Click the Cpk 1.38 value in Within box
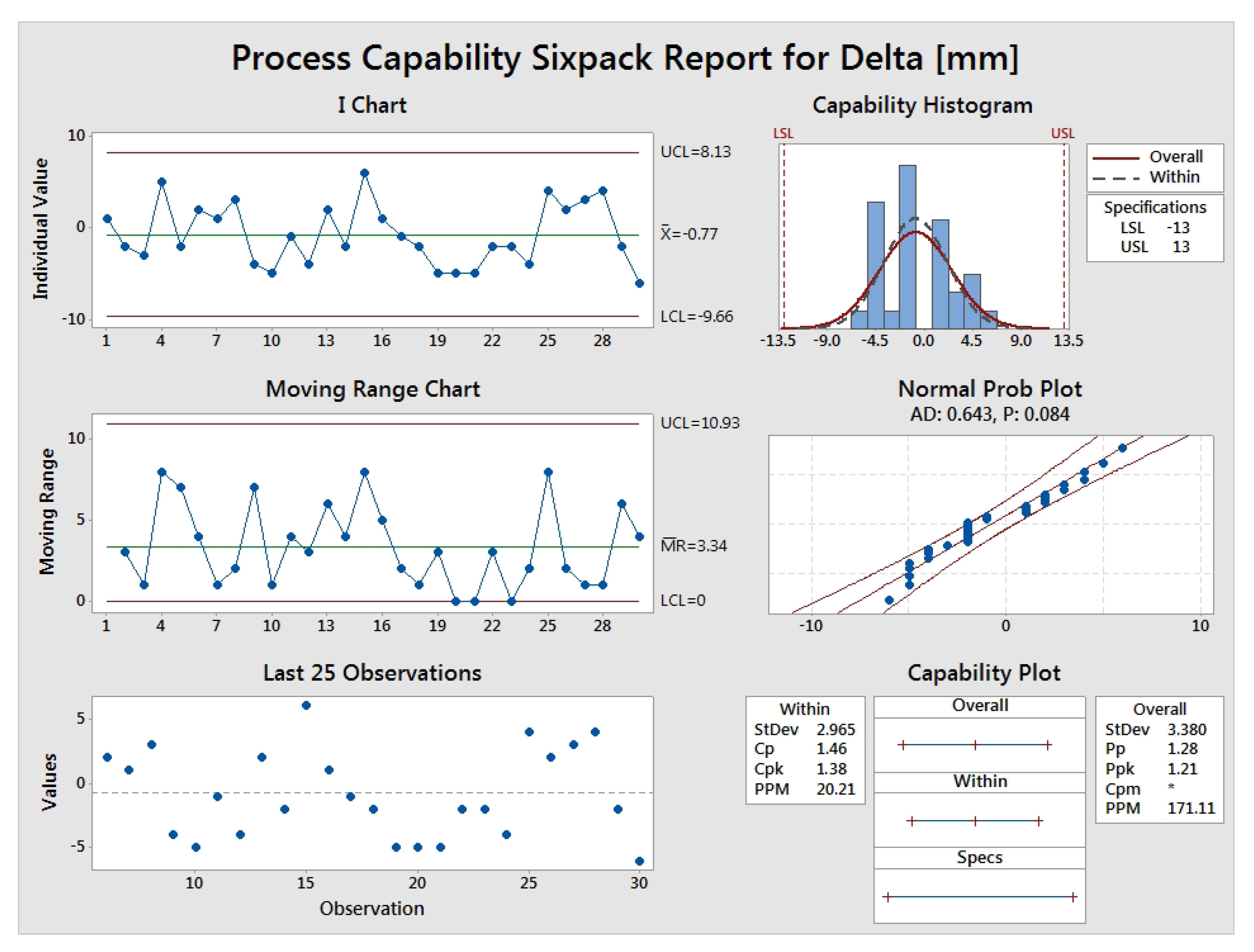The height and width of the screenshot is (952, 1254). point(831,769)
